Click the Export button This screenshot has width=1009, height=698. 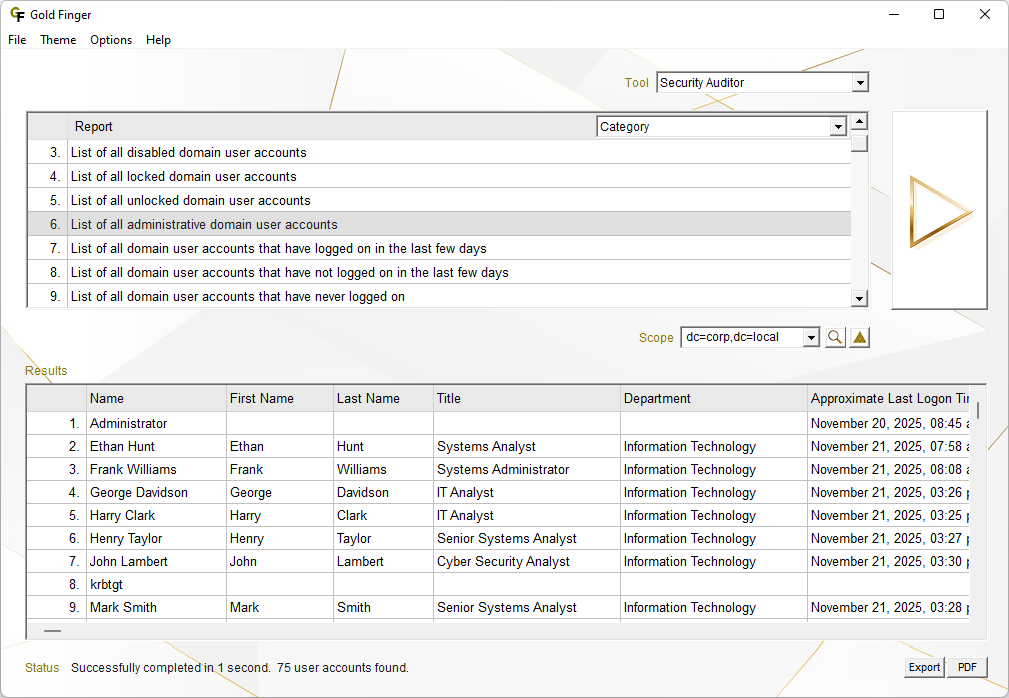(924, 667)
